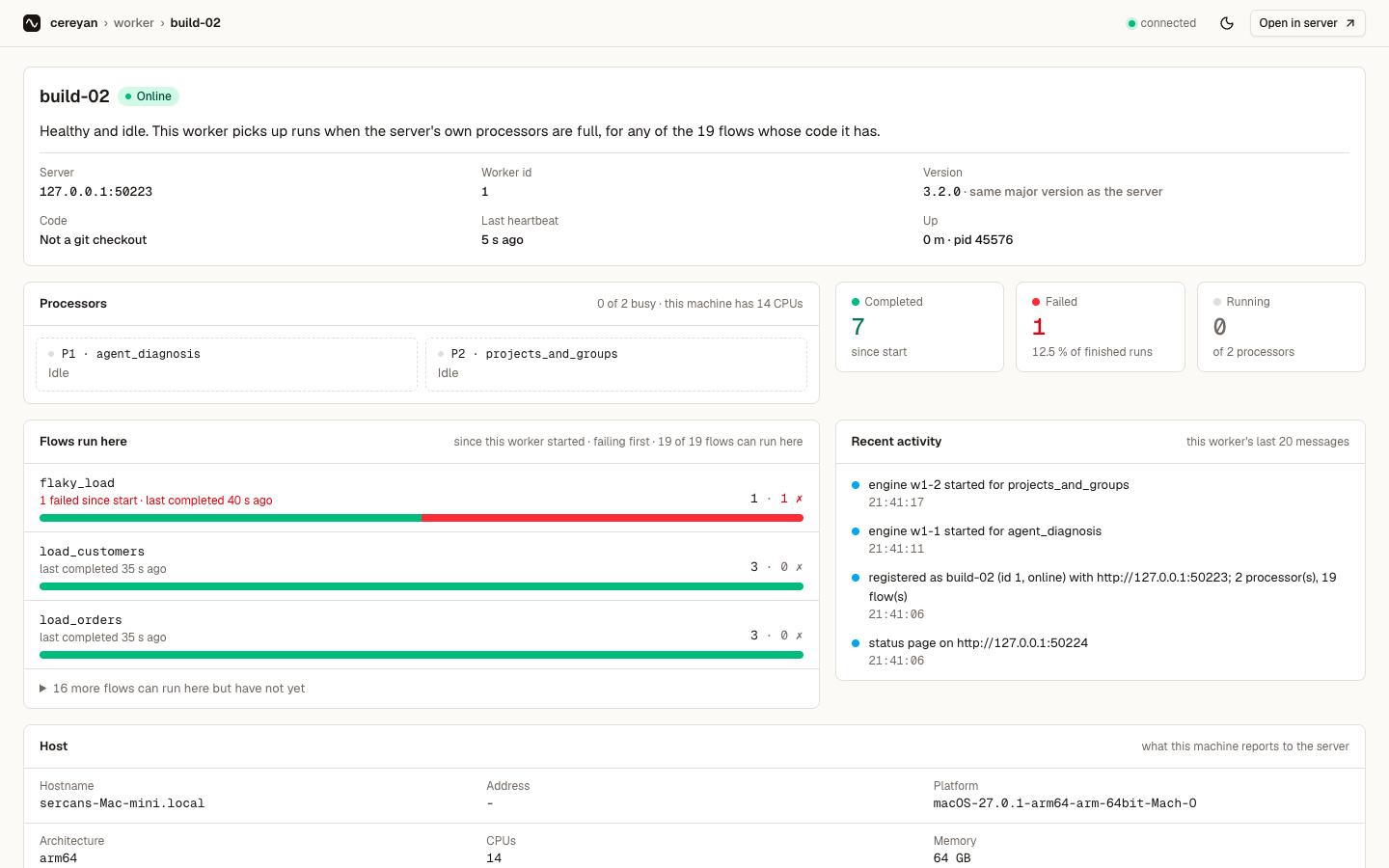The width and height of the screenshot is (1389, 868).
Task: Click the red Failed dot icon
Action: pos(1036,302)
